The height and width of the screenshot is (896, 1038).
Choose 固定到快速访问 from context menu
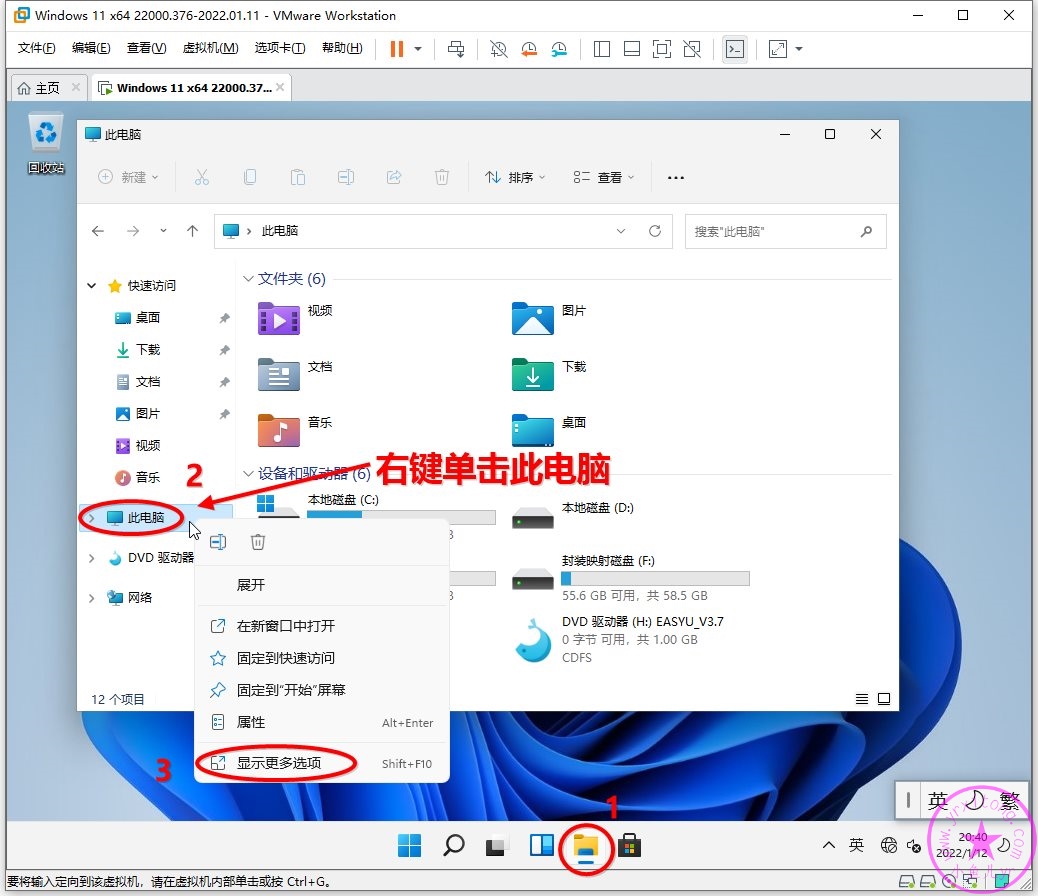[x=322, y=658]
